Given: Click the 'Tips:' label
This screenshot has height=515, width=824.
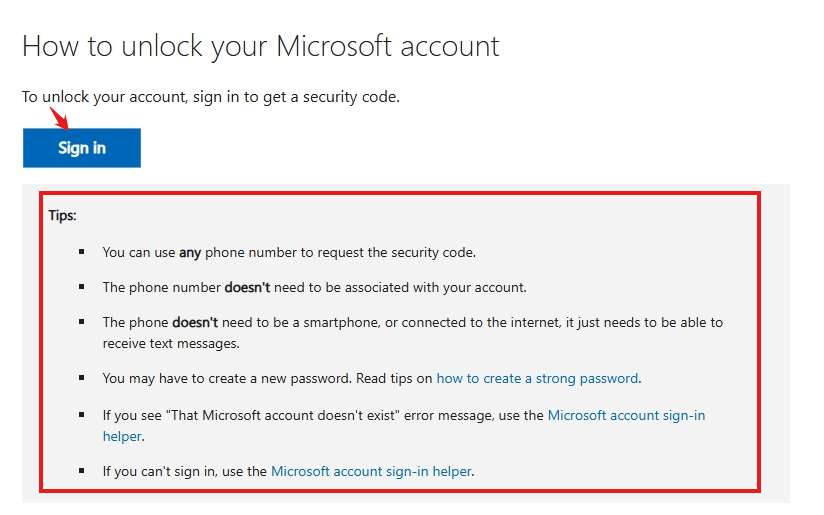Looking at the screenshot, I should (x=62, y=215).
